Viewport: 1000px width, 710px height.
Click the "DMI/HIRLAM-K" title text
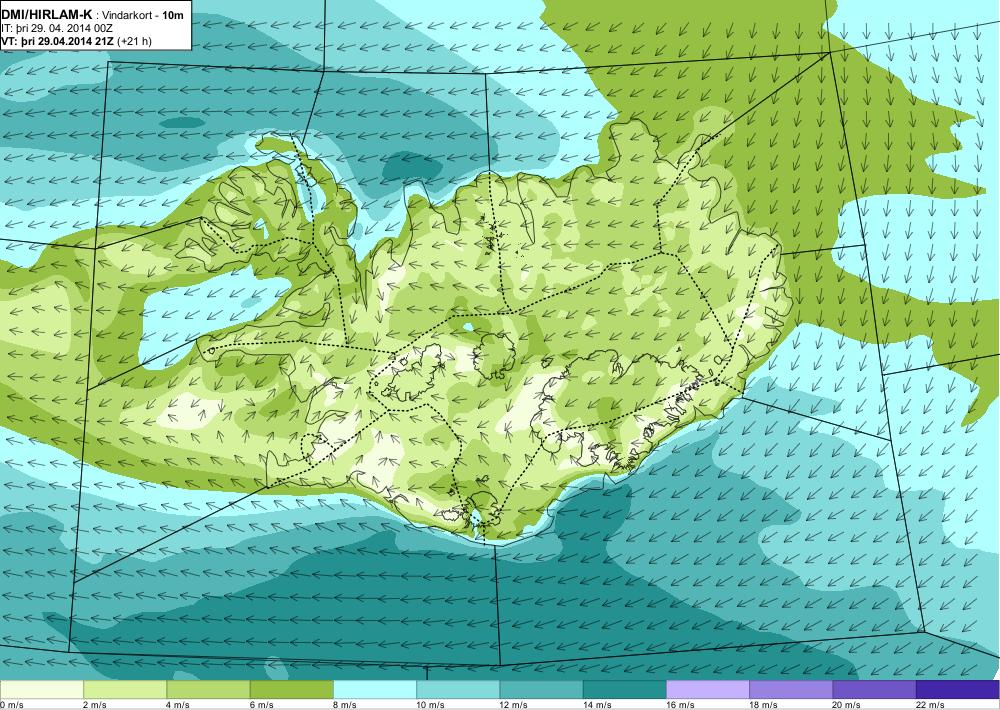46,15
